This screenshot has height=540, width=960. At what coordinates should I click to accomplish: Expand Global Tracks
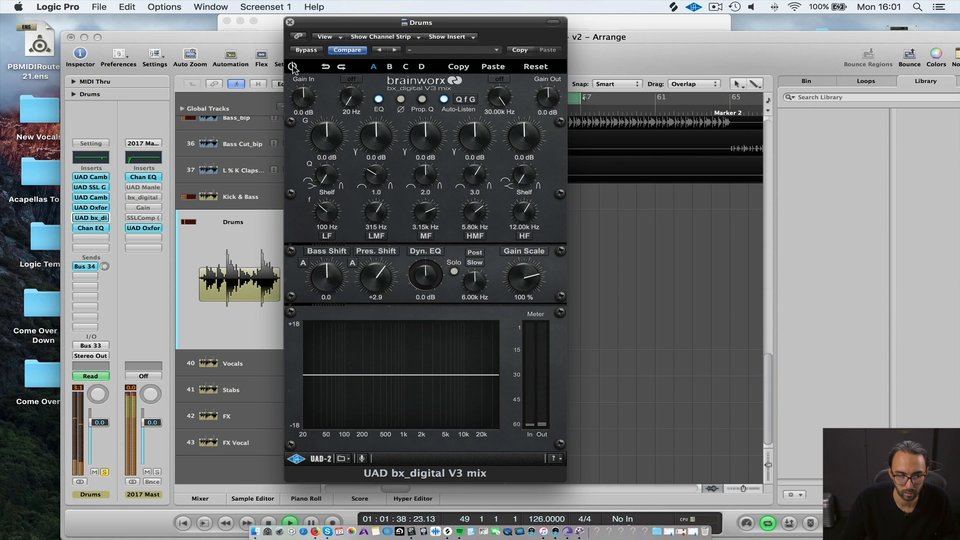[x=182, y=108]
